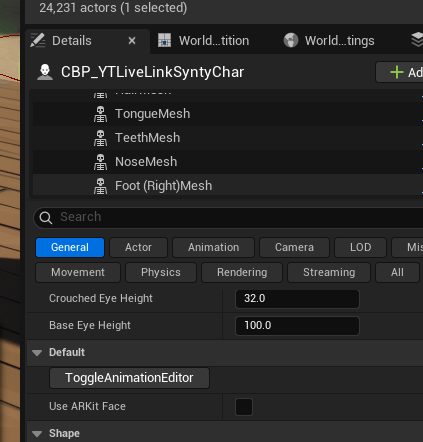Select the Streaming filter
The width and height of the screenshot is (423, 442).
[329, 272]
